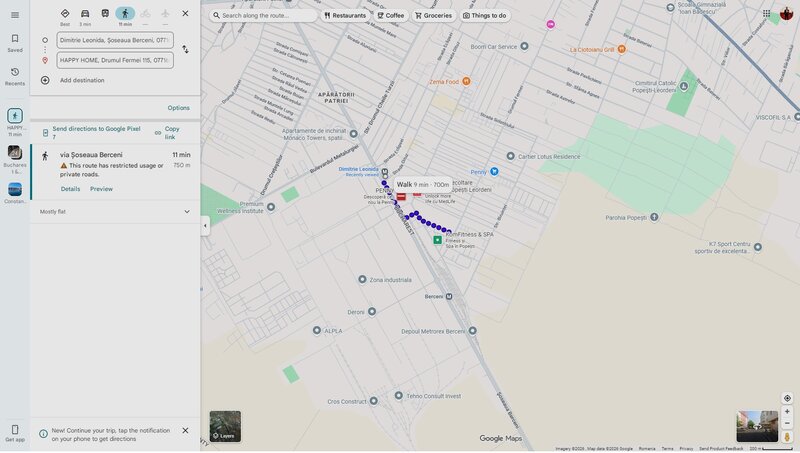Click the Street View pegman
800x453 pixels.
pyautogui.click(x=787, y=437)
